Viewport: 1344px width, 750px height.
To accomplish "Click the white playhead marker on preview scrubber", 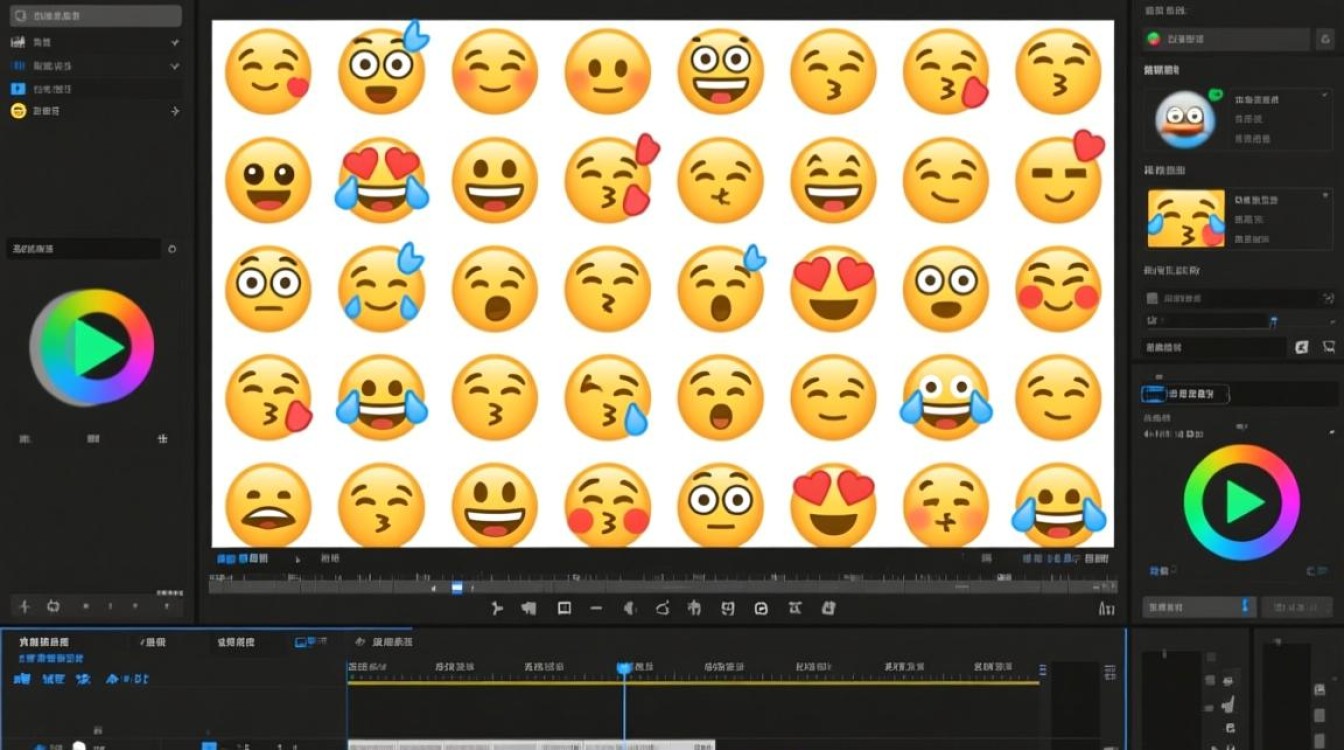I will pos(457,588).
